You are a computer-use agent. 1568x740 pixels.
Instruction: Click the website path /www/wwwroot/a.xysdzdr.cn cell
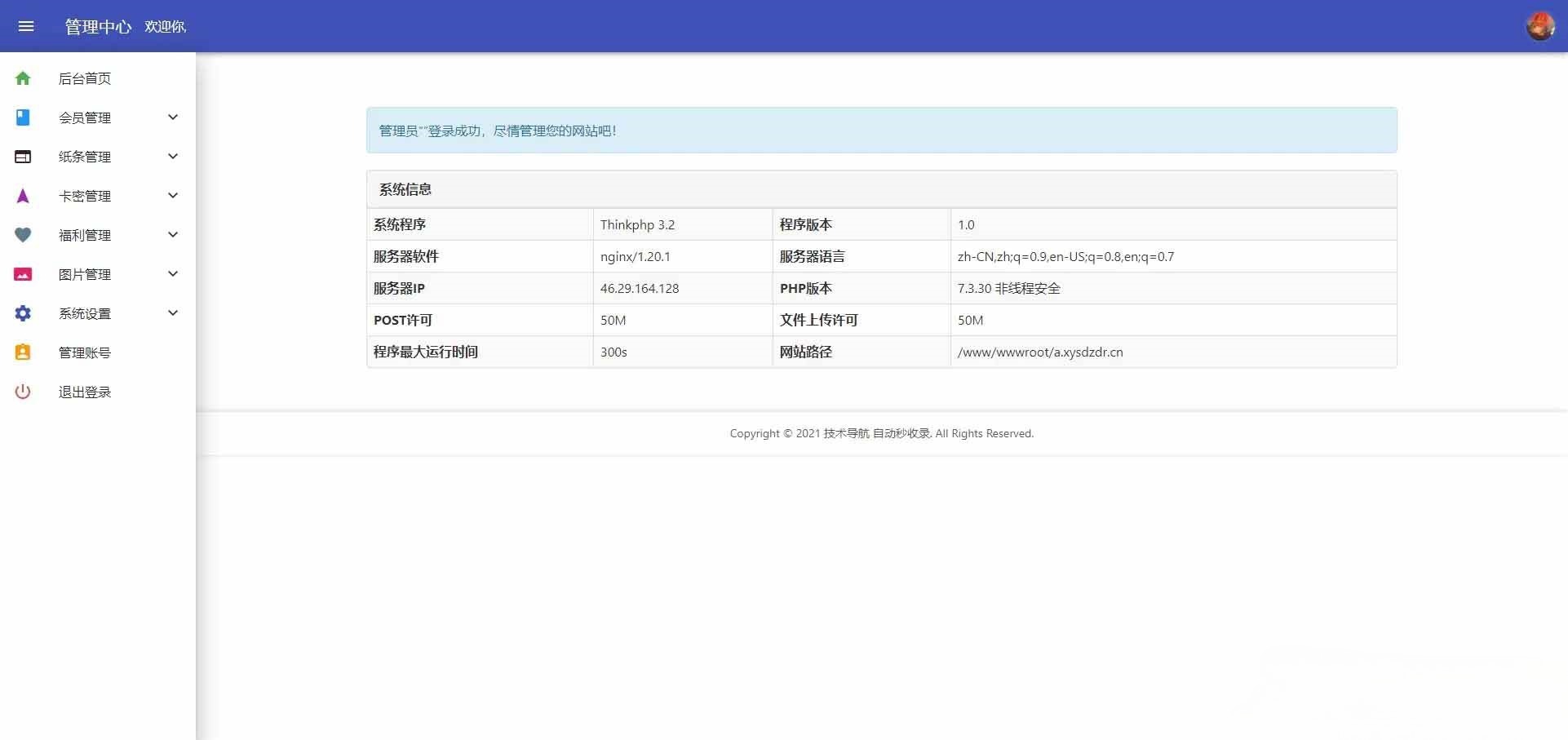pyautogui.click(x=1039, y=352)
